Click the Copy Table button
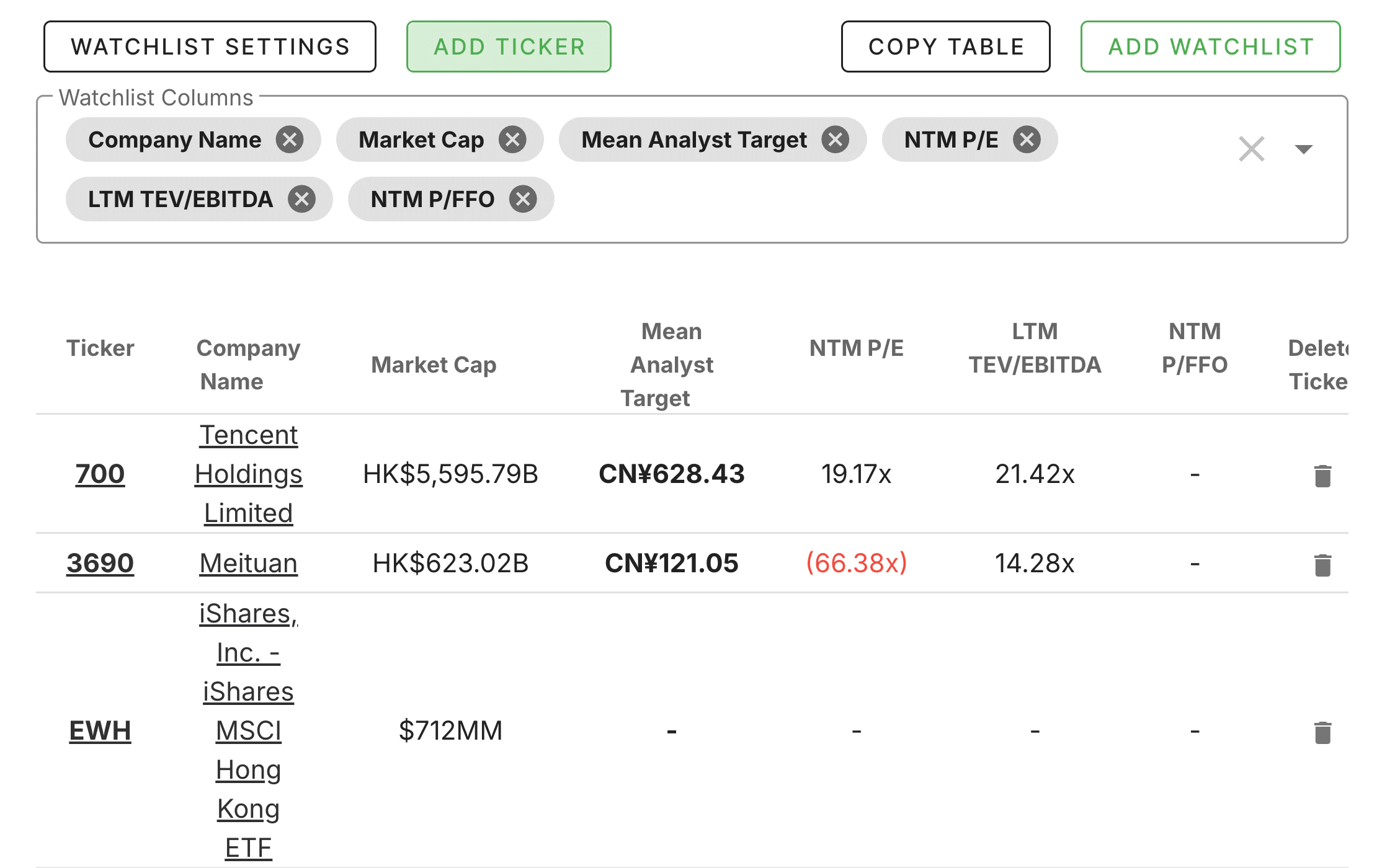Viewport: 1382px width, 868px height. coord(945,46)
